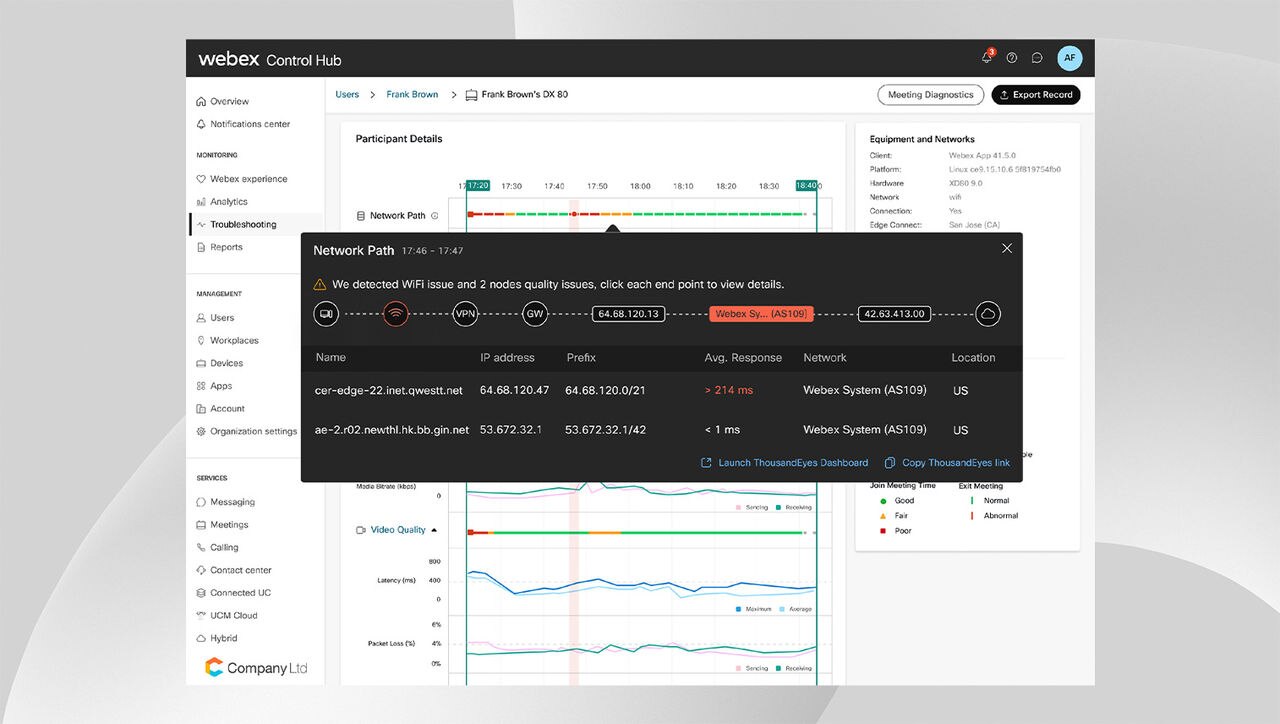This screenshot has height=724, width=1280.
Task: Collapse the Video Quality section arrow
Action: coord(434,530)
